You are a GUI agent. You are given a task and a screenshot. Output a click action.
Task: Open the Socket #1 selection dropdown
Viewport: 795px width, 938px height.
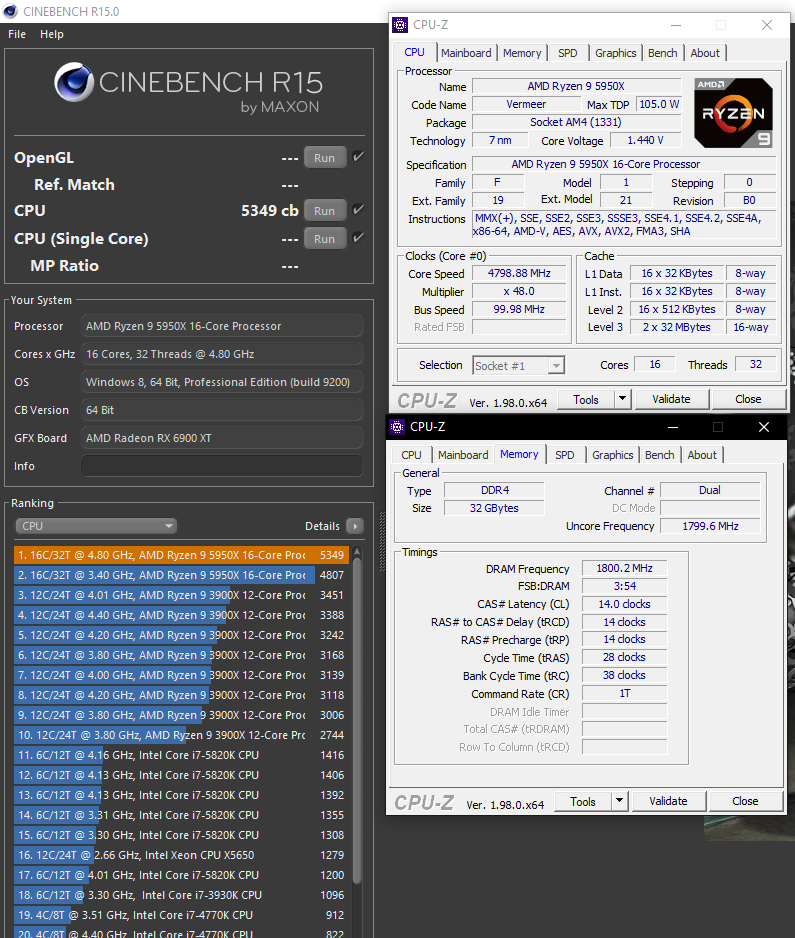click(518, 366)
